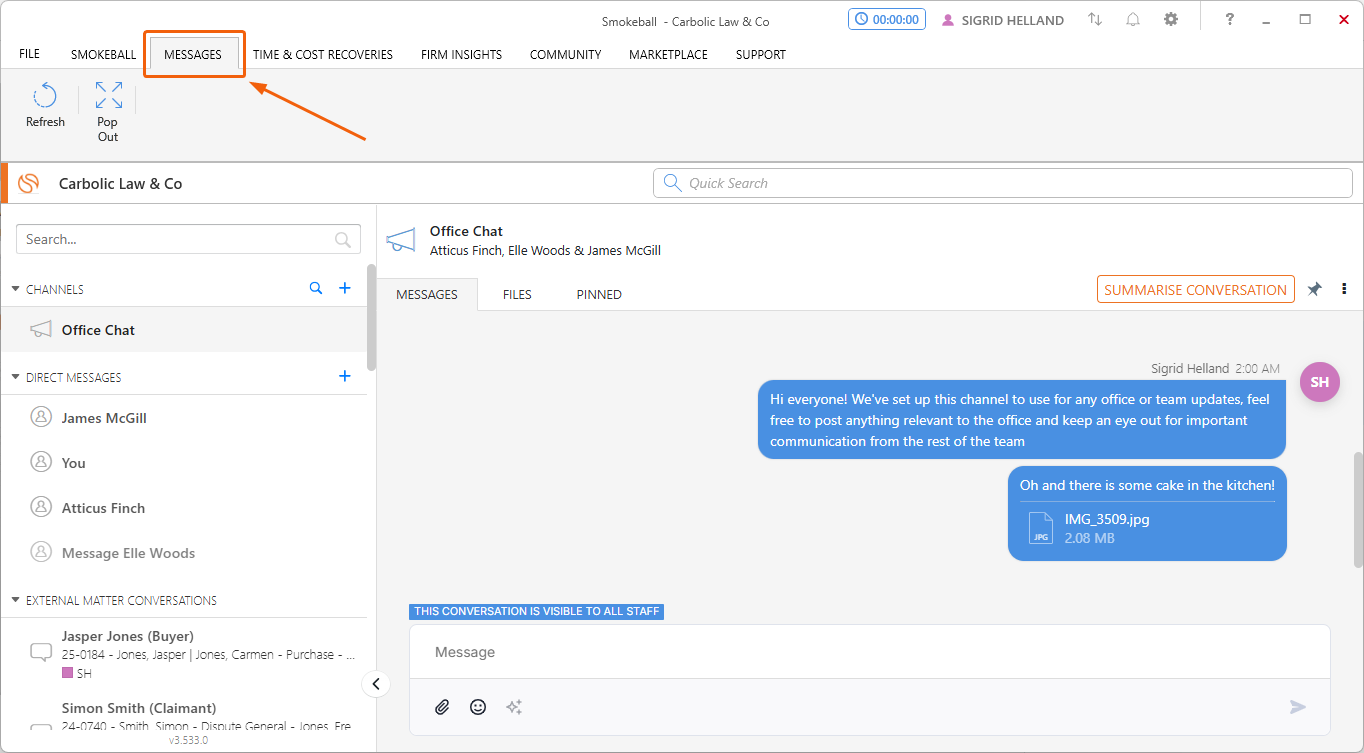
Task: Open the timer showing 00:00:00
Action: tap(886, 20)
